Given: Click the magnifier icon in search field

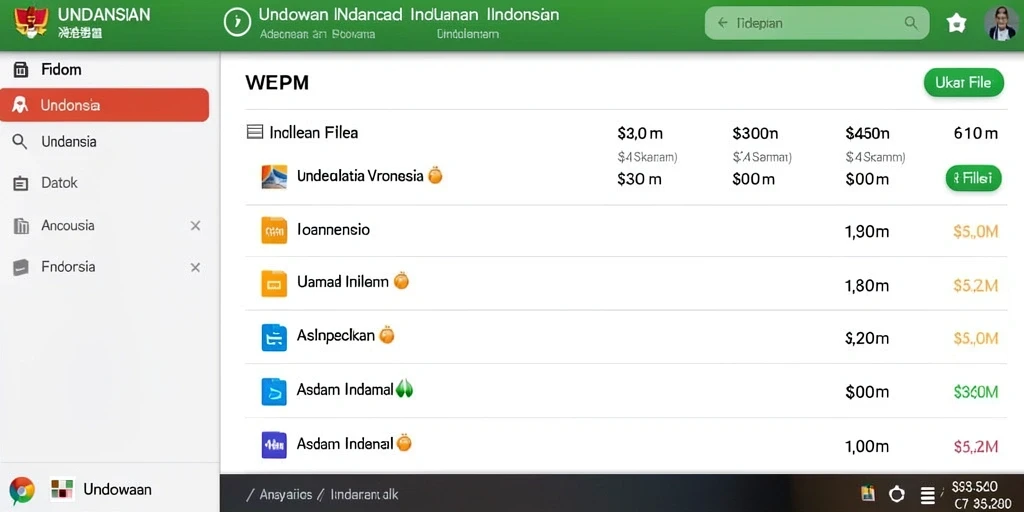Looking at the screenshot, I should [910, 23].
